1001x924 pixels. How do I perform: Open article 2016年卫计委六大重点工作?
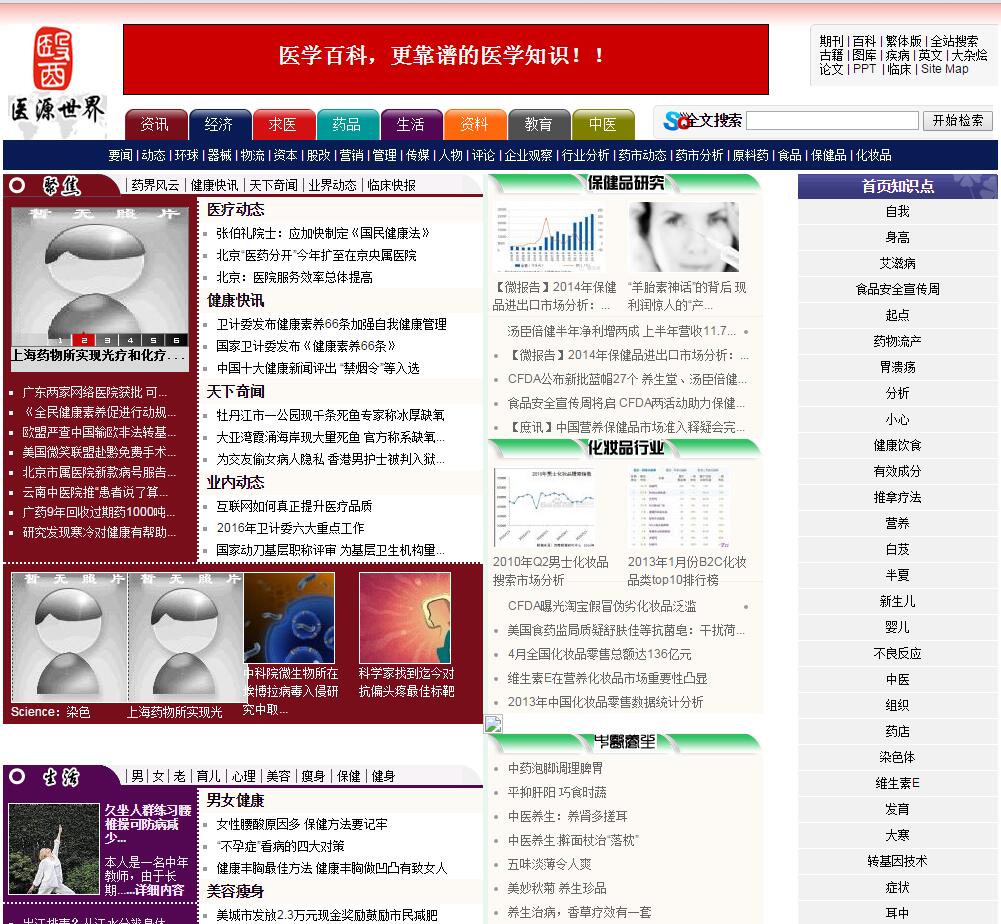pyautogui.click(x=290, y=528)
